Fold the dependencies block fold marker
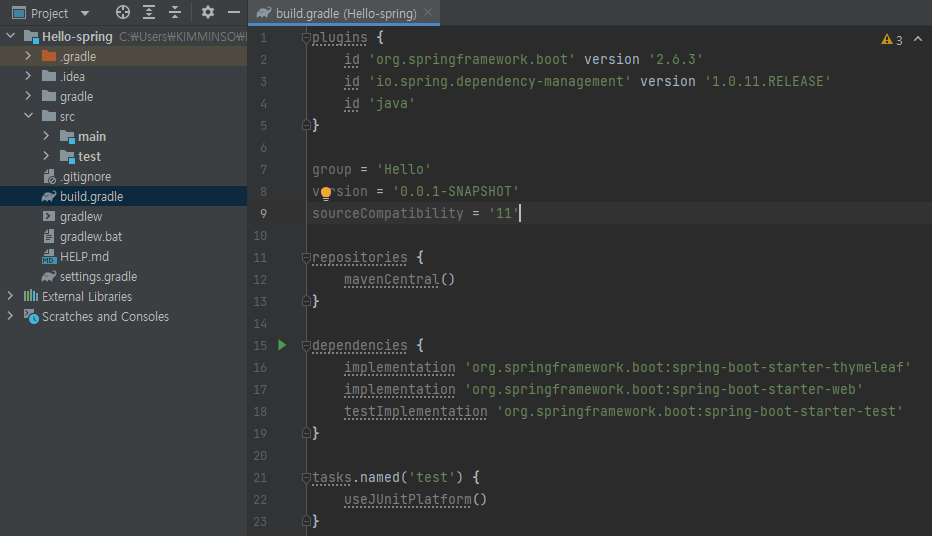The image size is (932, 536). 306,346
